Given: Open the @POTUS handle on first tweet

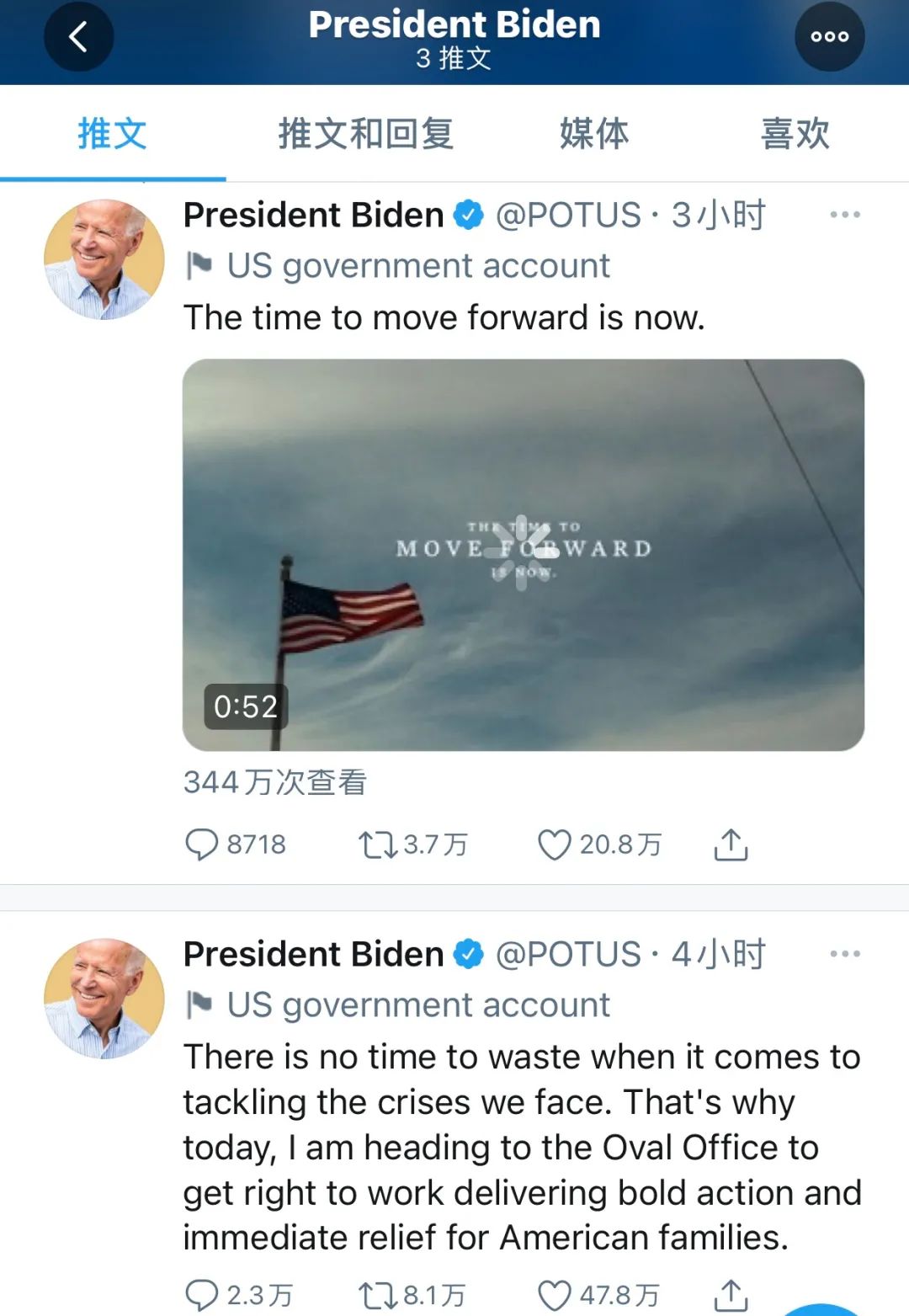Looking at the screenshot, I should click(x=568, y=216).
